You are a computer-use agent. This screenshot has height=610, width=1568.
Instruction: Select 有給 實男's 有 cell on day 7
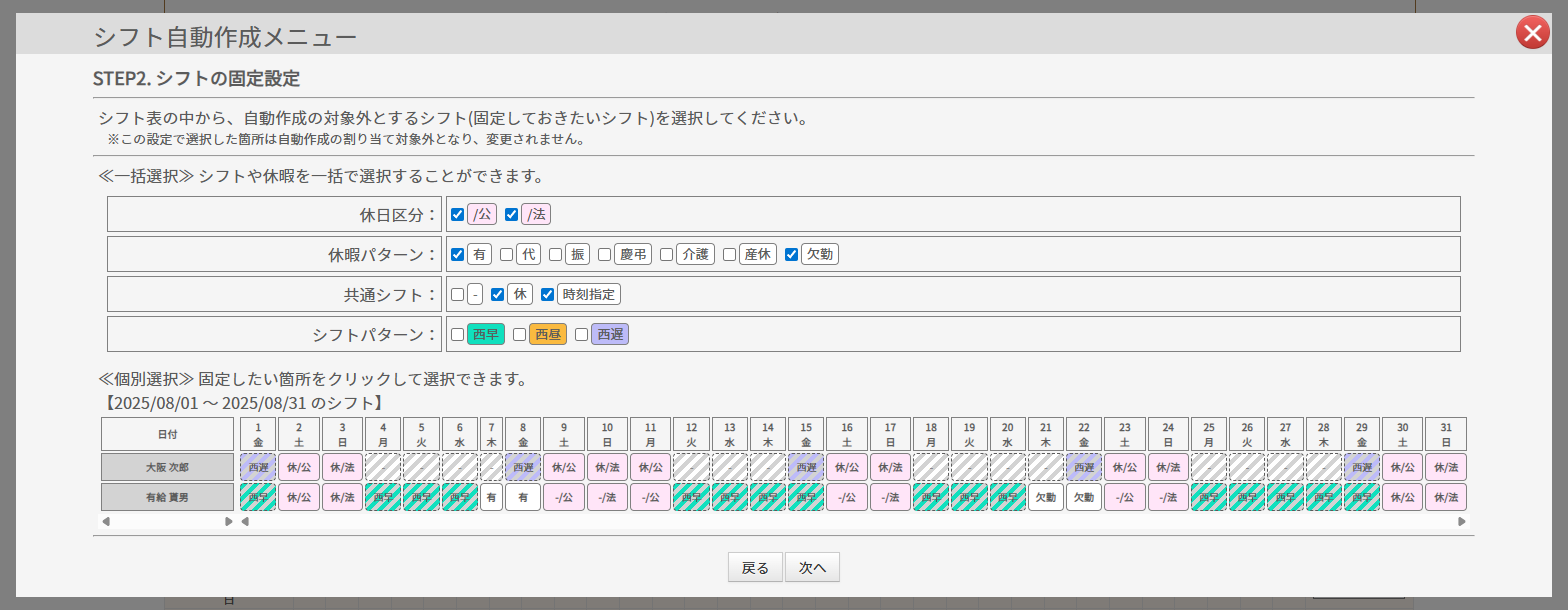[x=491, y=497]
